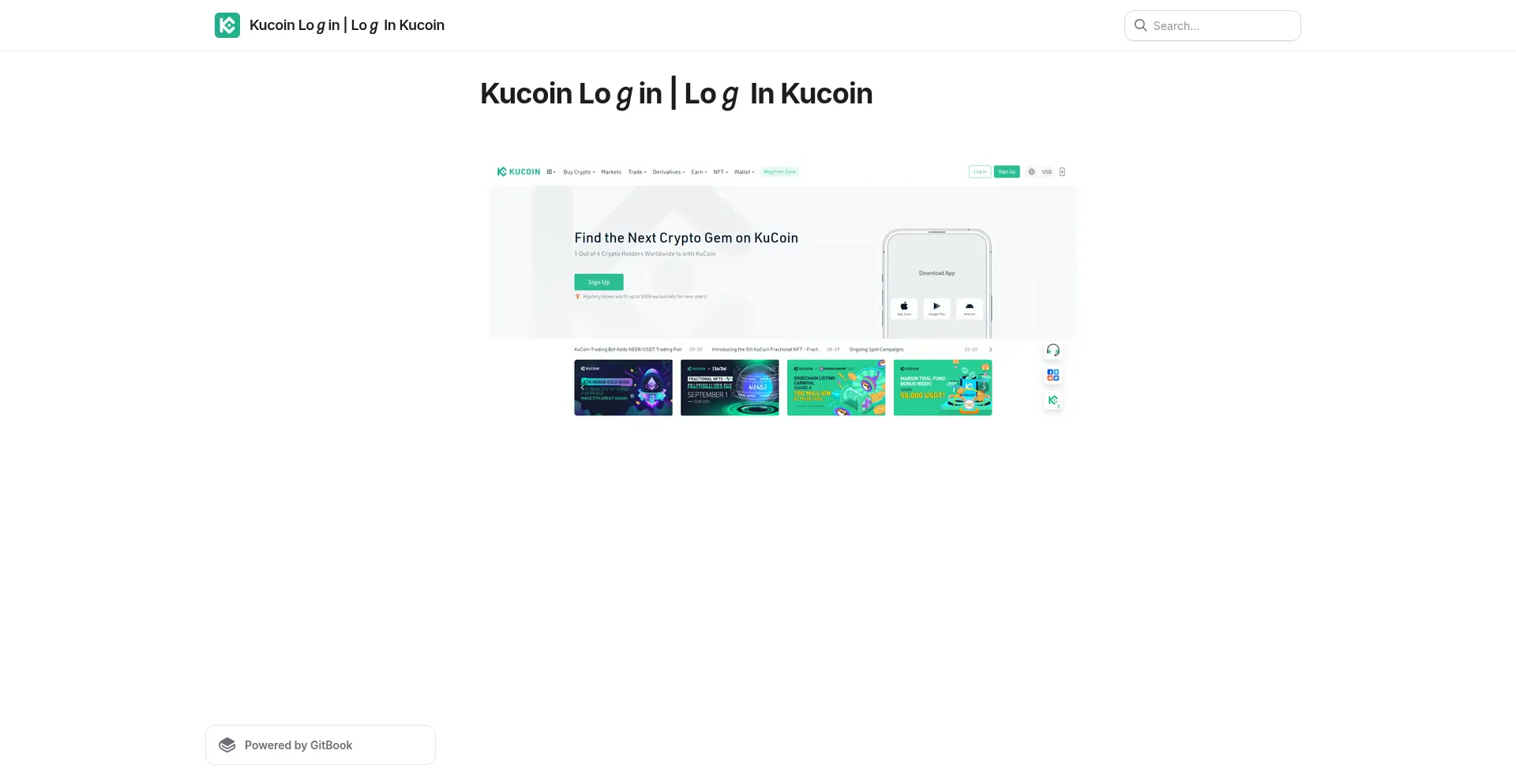This screenshot has height=784, width=1516.
Task: Expand the Earn dropdown
Action: [699, 171]
